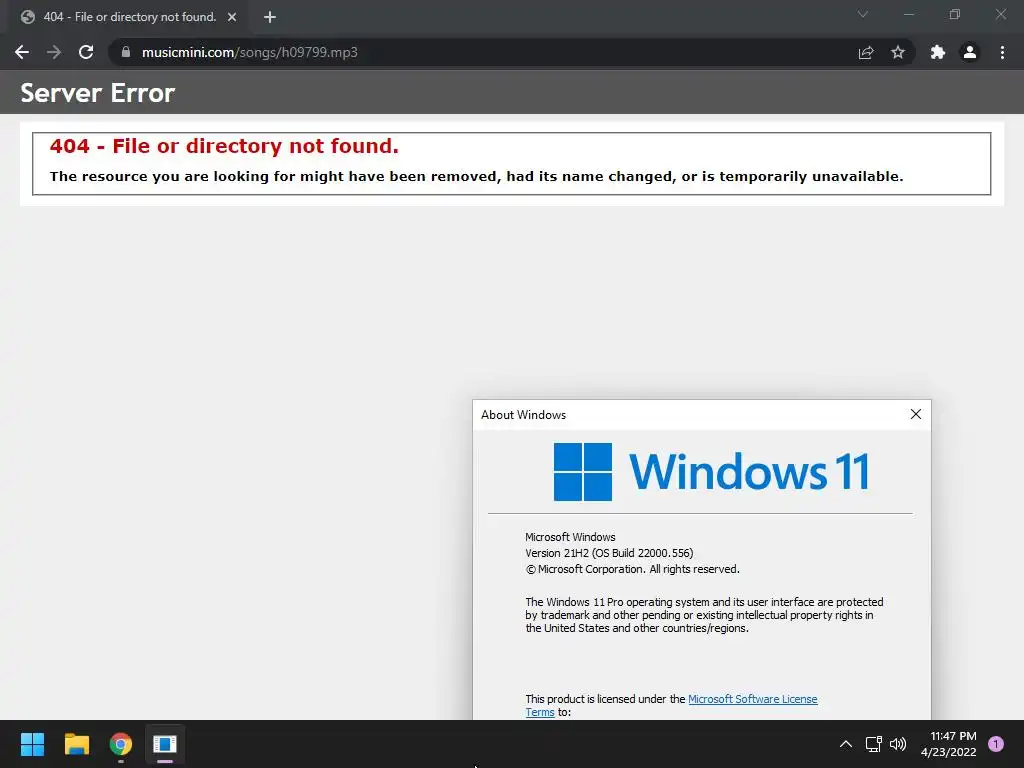
Task: Open the clock showing 11:47 PM
Action: click(949, 744)
